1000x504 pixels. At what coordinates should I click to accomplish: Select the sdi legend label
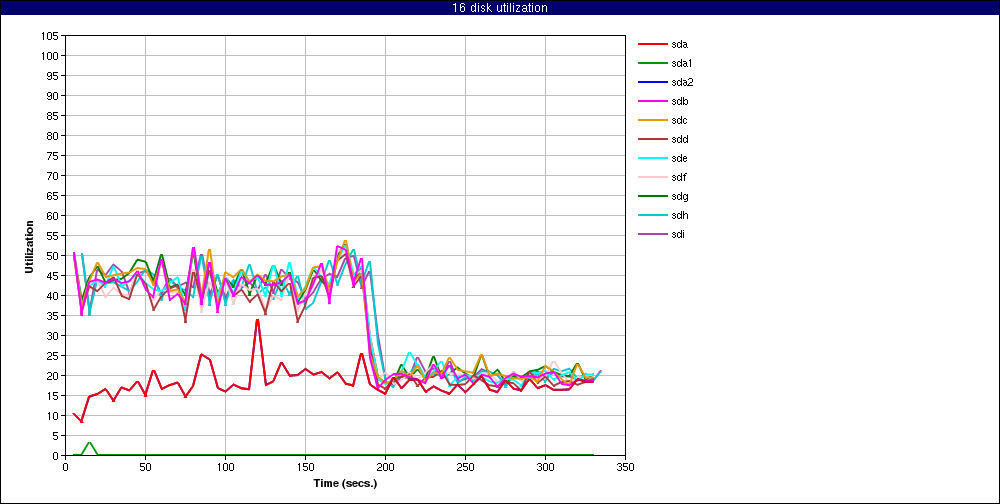pos(678,234)
